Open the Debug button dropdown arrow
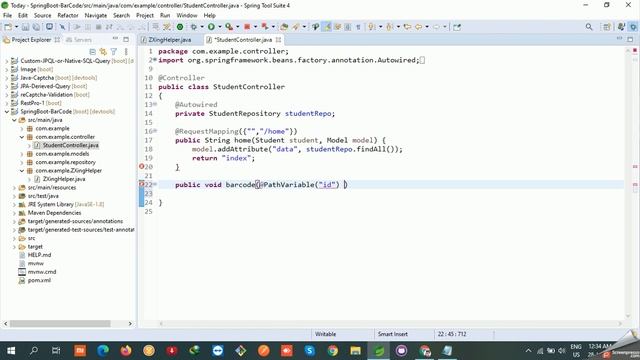The width and height of the screenshot is (640, 360). pos(202,27)
